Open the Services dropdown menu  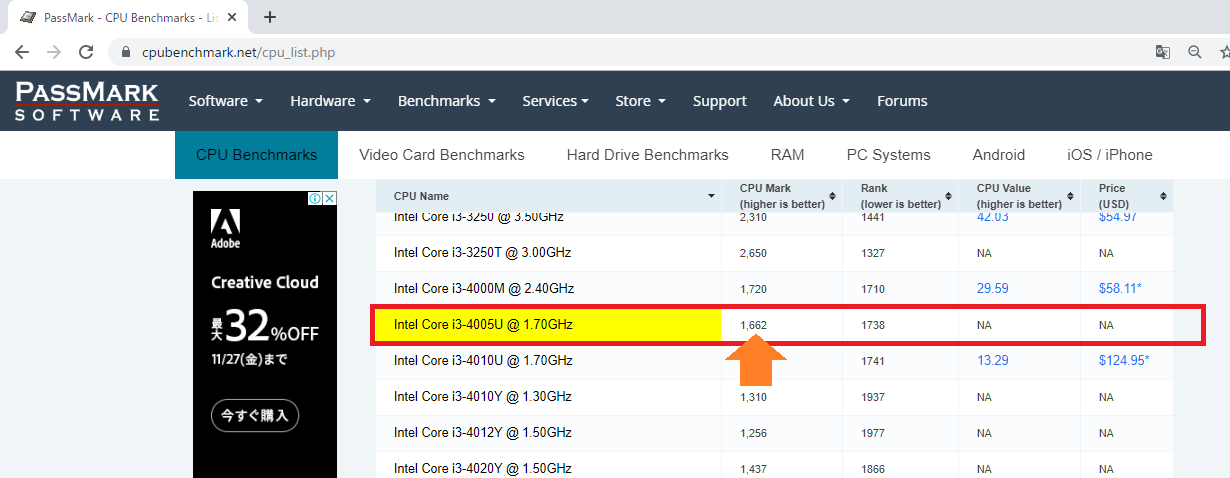click(x=555, y=101)
